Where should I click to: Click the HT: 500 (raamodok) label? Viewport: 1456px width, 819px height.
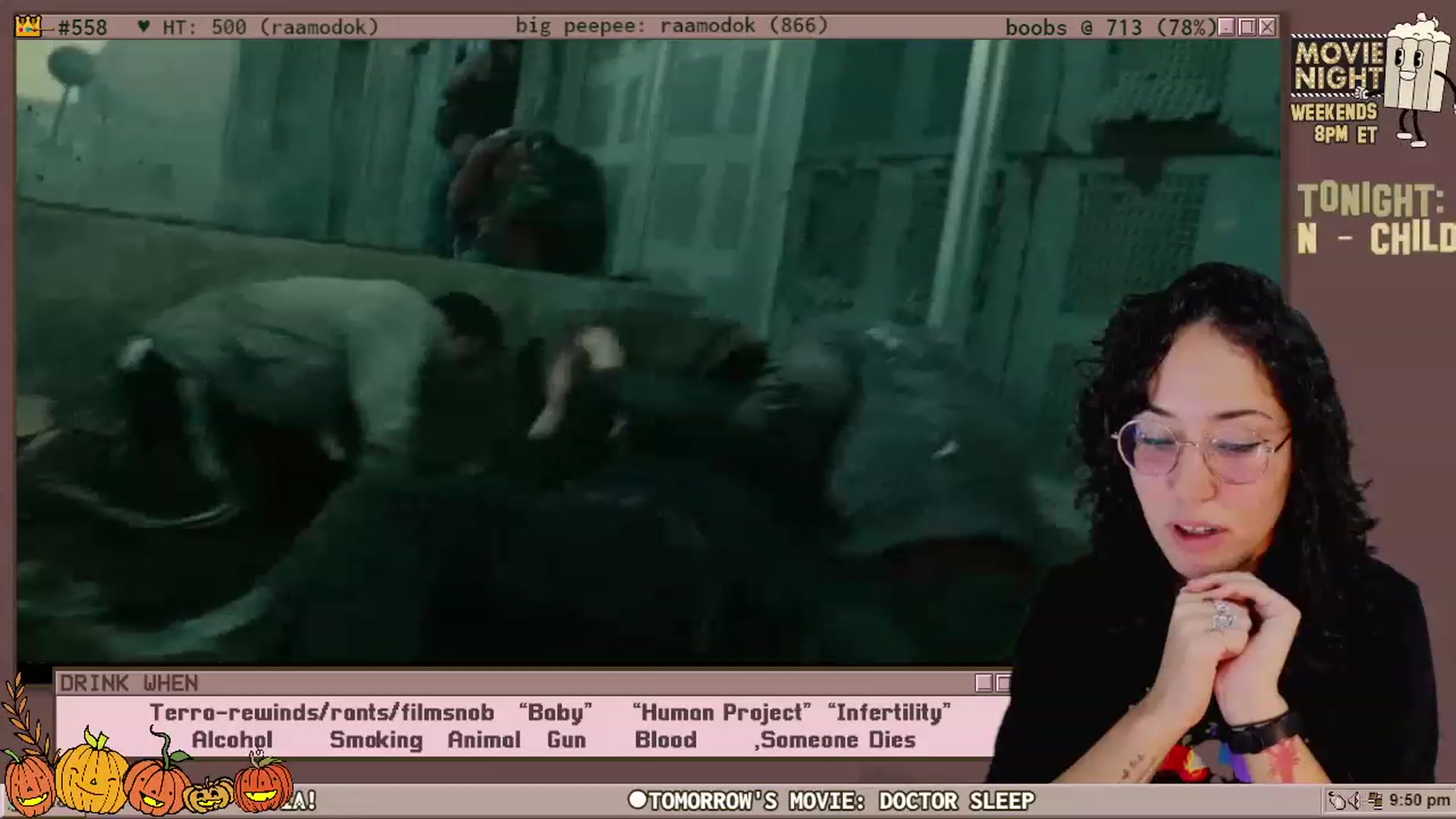click(x=270, y=27)
